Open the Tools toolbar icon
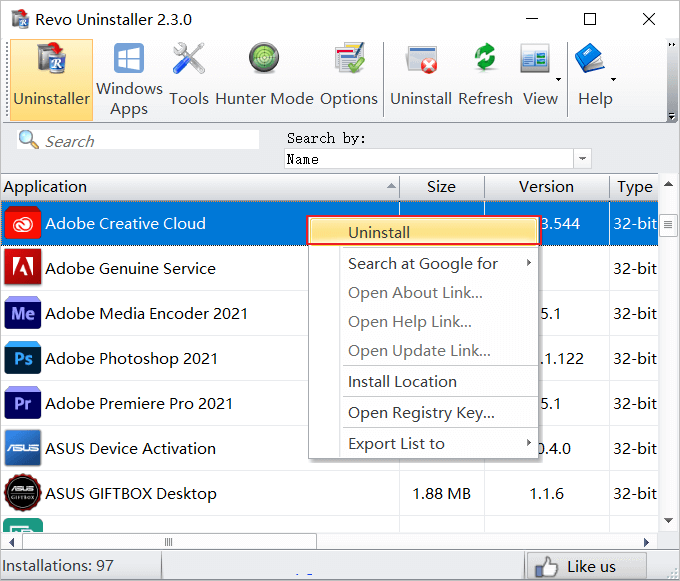 click(188, 78)
